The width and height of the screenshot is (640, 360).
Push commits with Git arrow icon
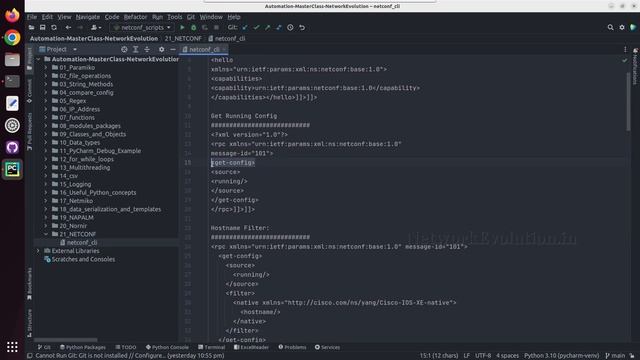point(267,27)
